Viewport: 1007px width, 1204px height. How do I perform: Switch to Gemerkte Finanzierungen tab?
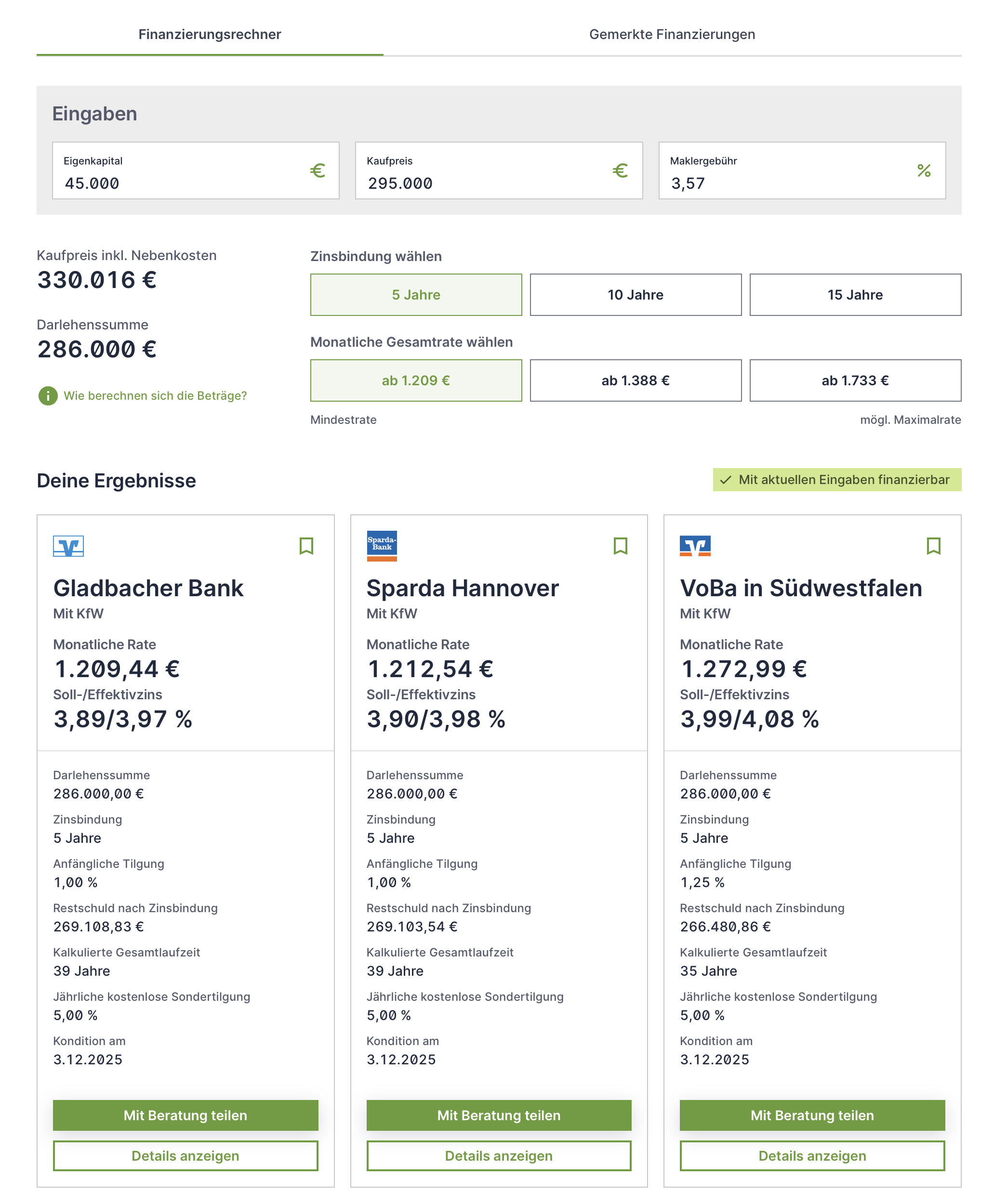[672, 34]
